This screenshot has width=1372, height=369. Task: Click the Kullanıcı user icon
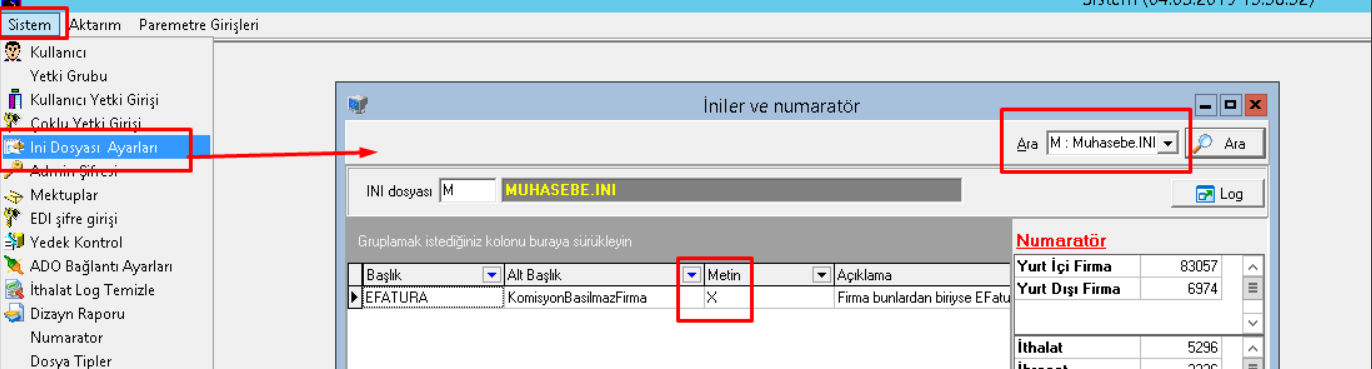pos(13,52)
